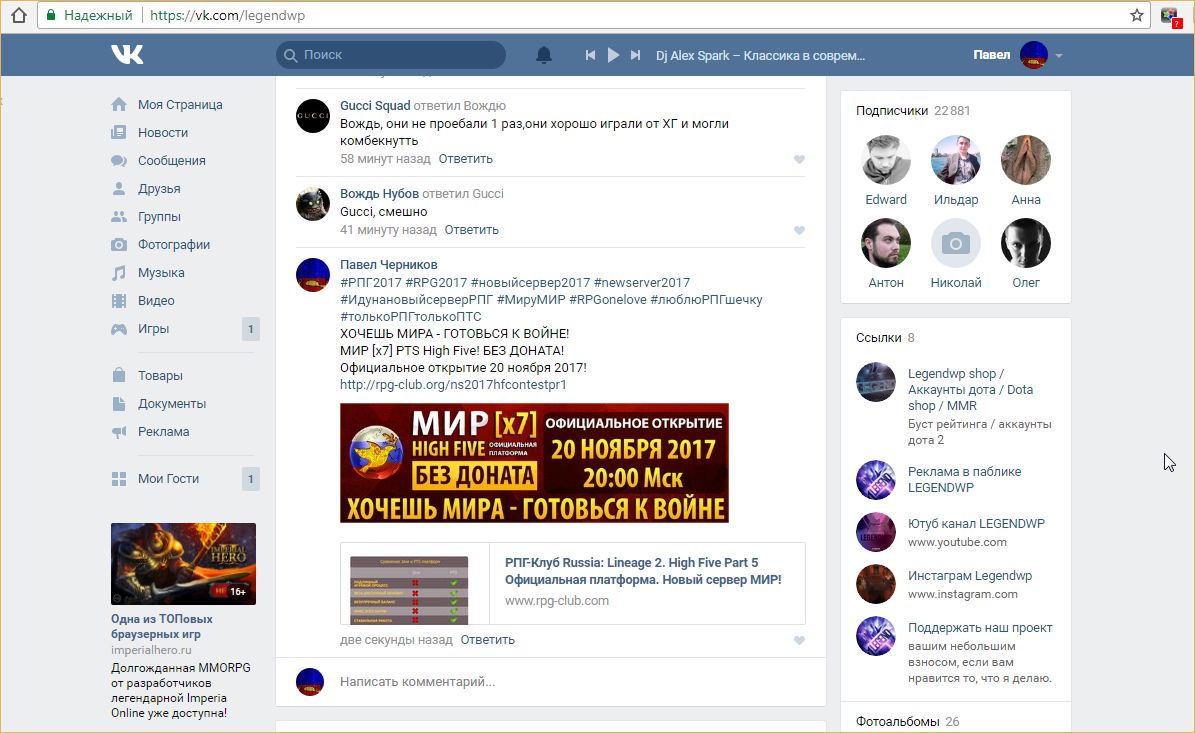The image size is (1195, 733).
Task: Open Группы in the sidebar
Action: tap(159, 216)
